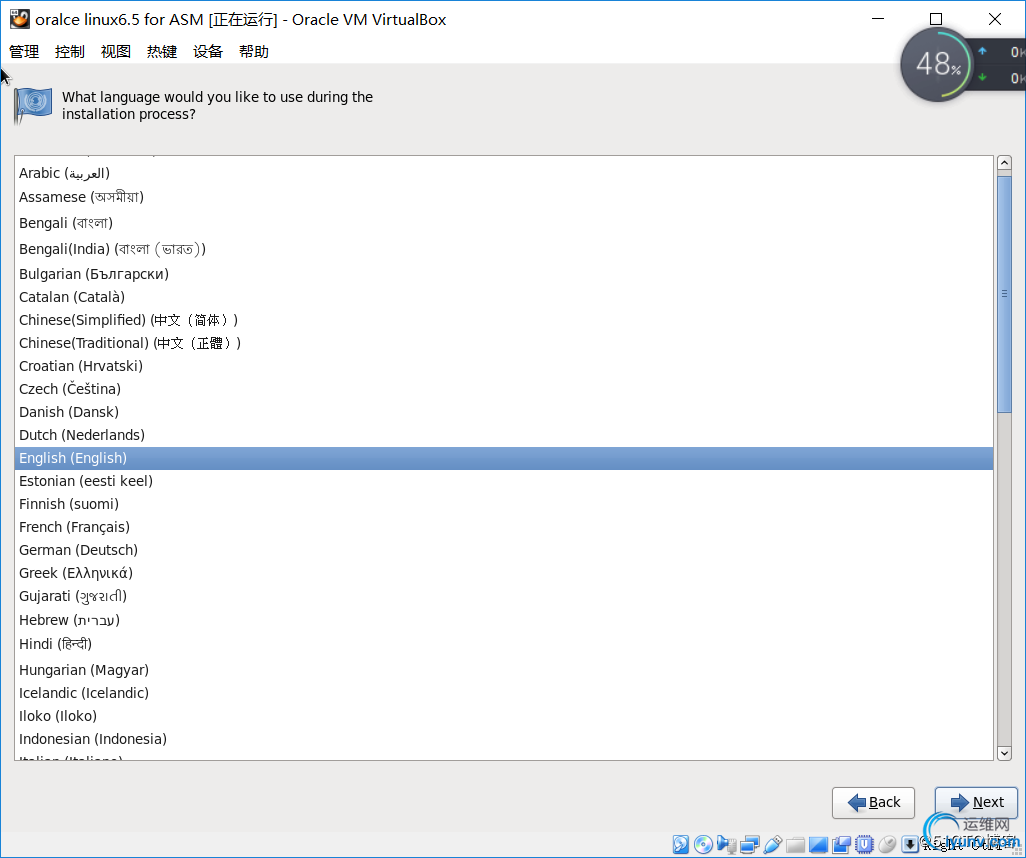The image size is (1026, 858).
Task: Select Bengali (বাংলা) language
Action: tap(504, 223)
